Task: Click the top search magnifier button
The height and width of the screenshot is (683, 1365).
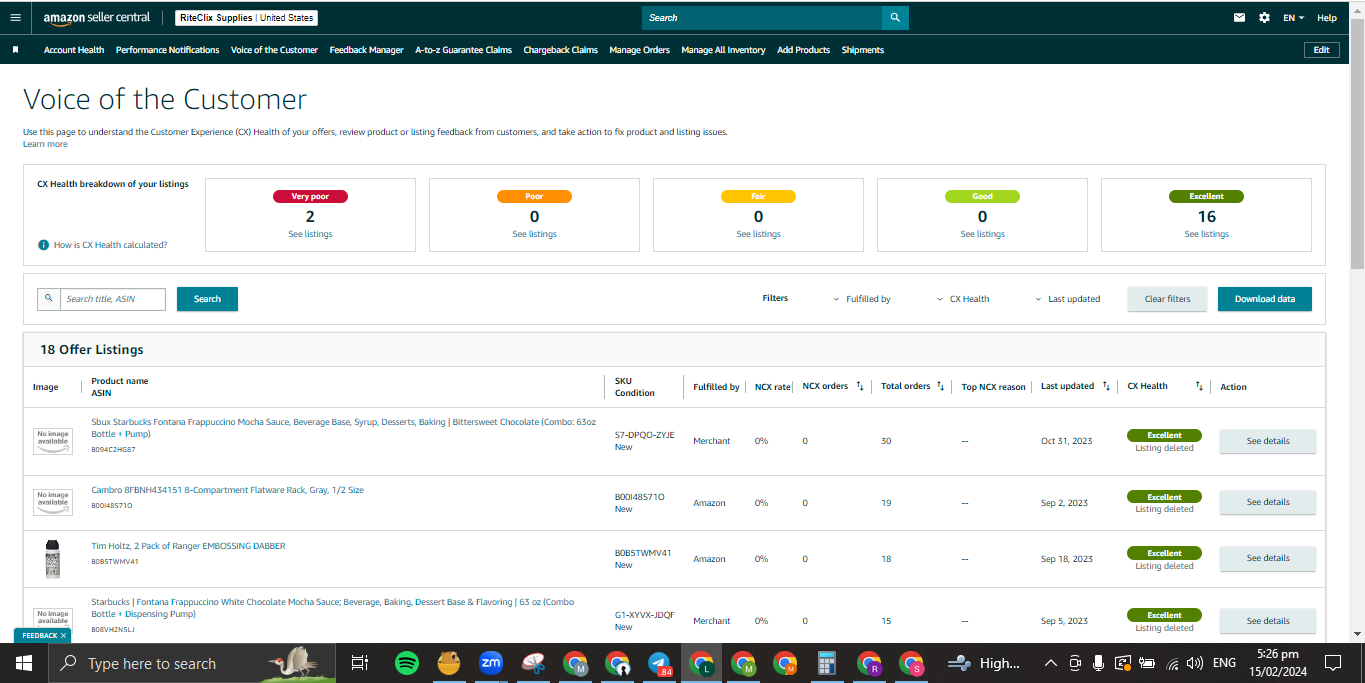Action: [895, 17]
